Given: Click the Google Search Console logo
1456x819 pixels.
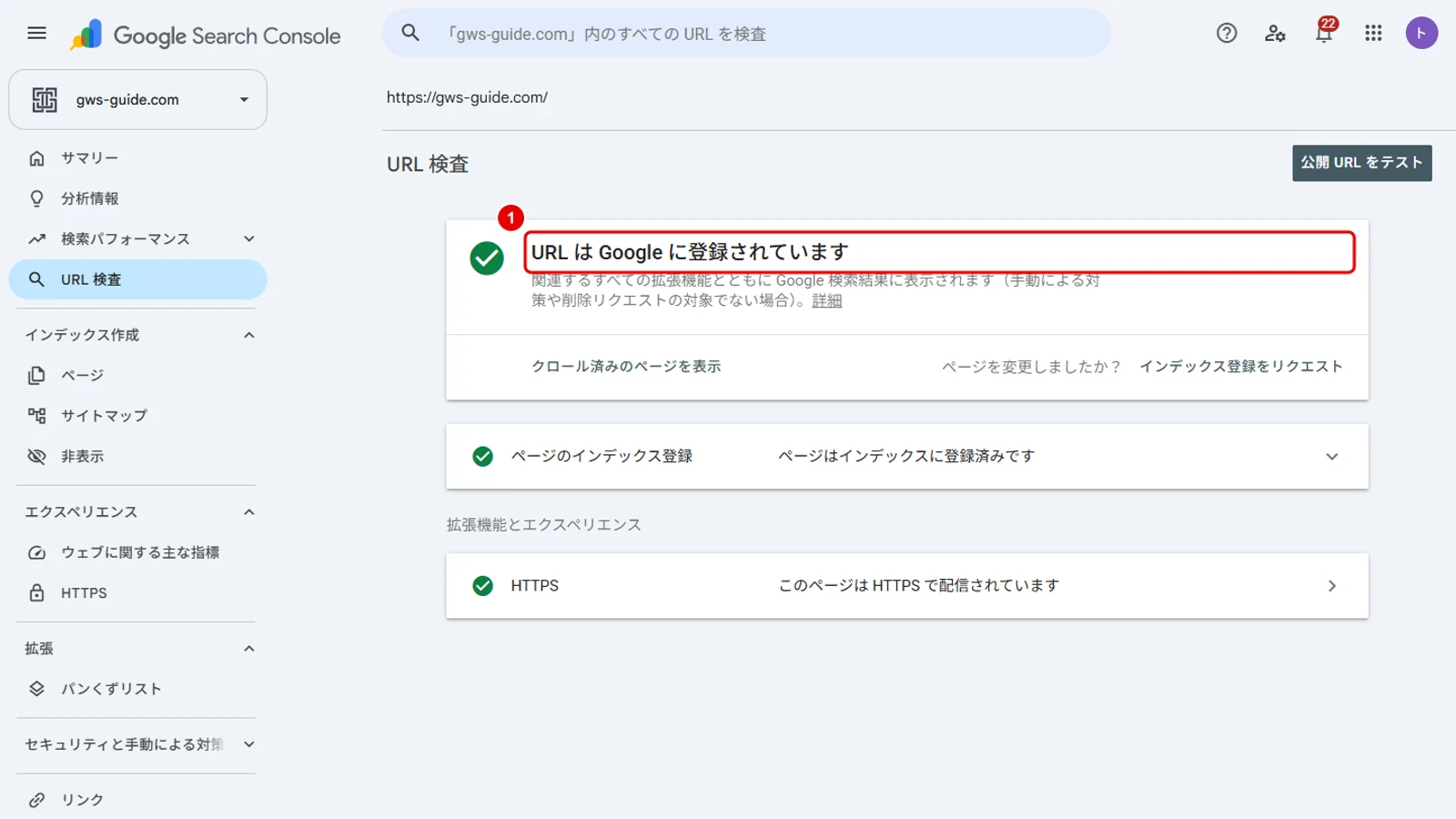Looking at the screenshot, I should pyautogui.click(x=206, y=35).
